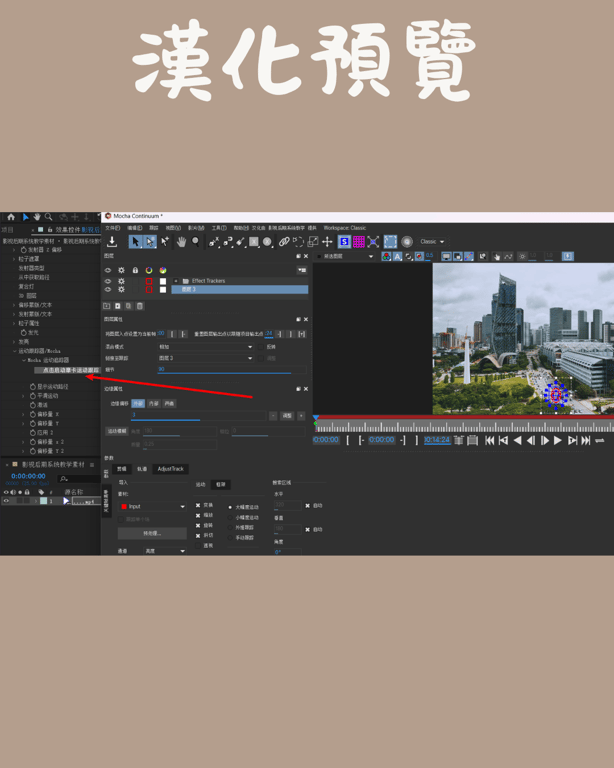Toggle the magenta grid icon
This screenshot has height=768, width=614.
tap(359, 241)
